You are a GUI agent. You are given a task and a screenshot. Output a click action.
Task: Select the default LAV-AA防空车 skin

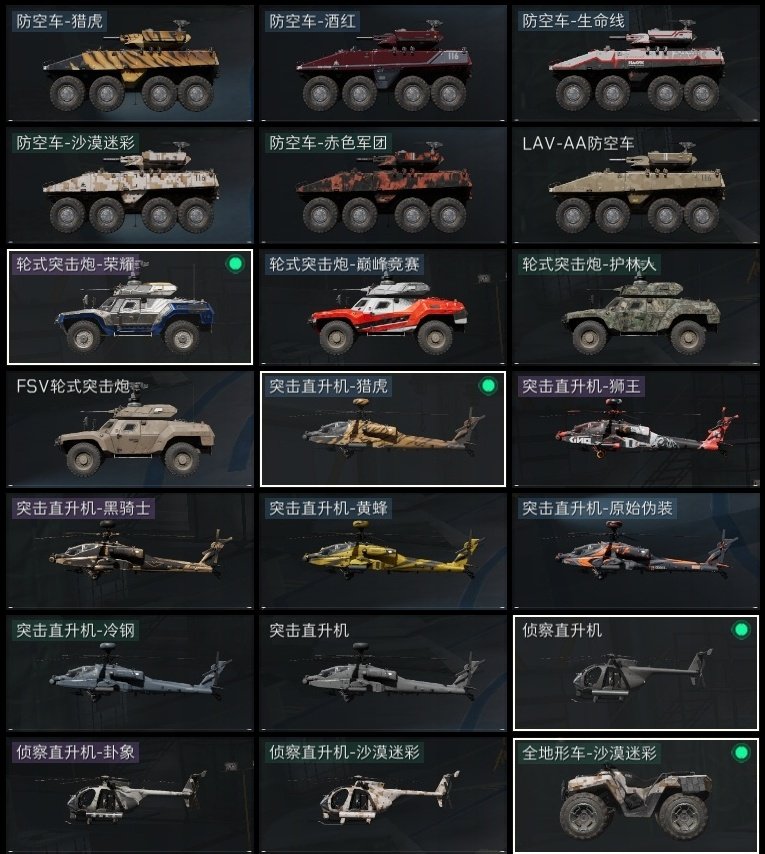(636, 185)
